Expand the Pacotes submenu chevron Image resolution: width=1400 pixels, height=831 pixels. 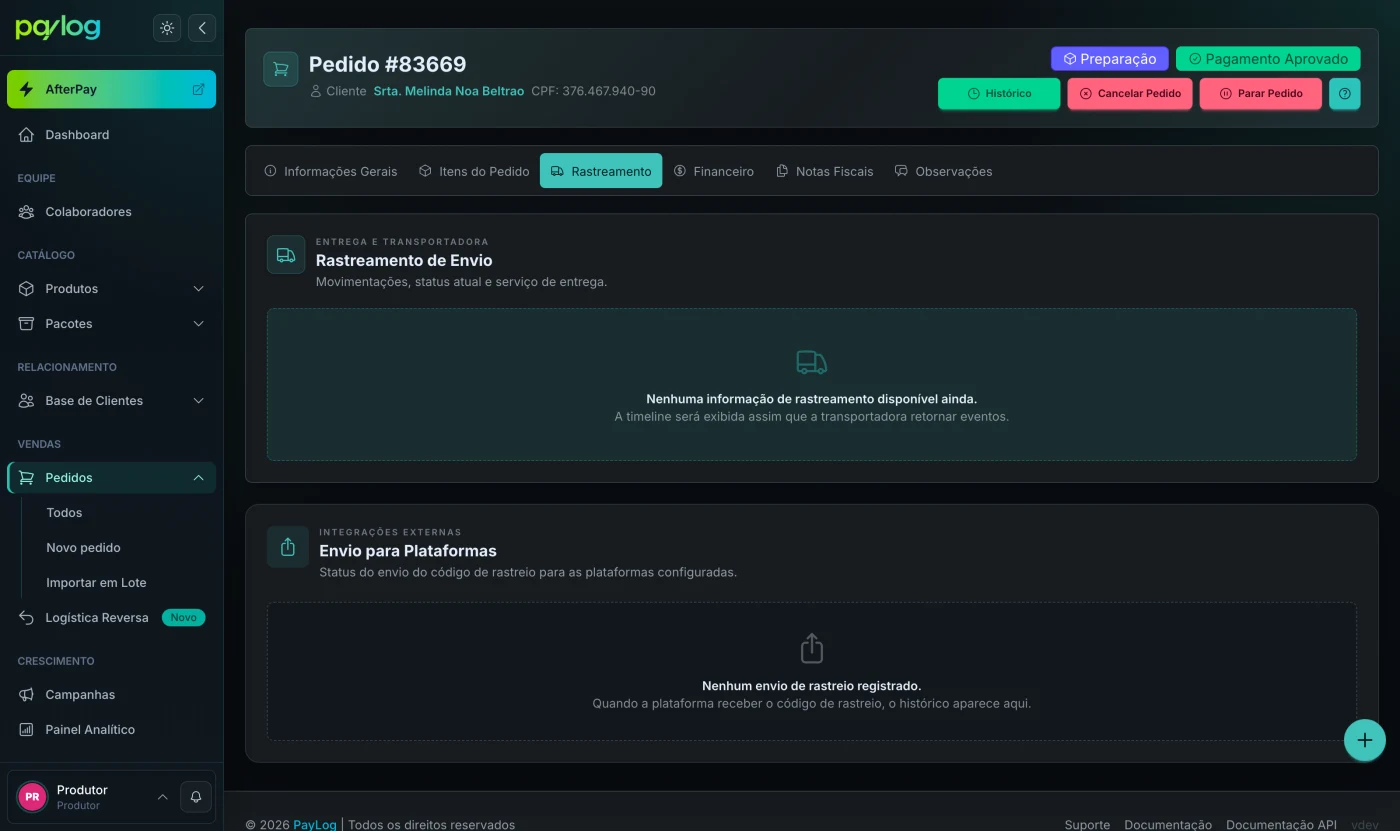click(198, 324)
